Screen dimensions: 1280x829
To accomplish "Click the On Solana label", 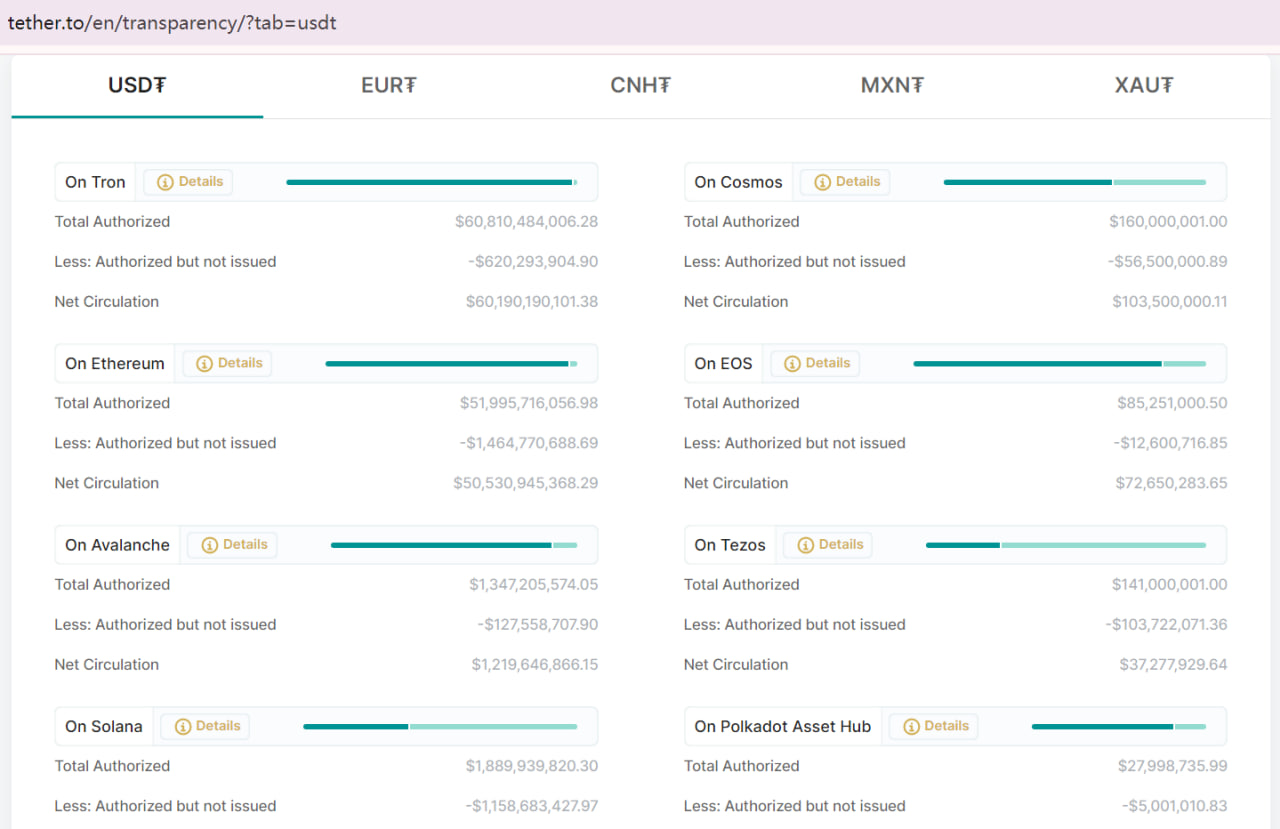I will pos(104,727).
